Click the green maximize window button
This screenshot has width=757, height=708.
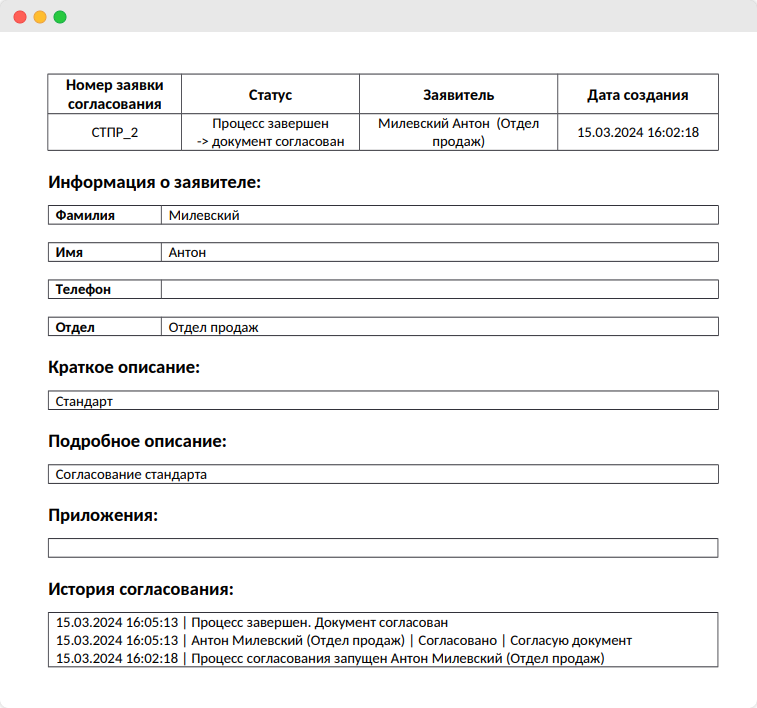pos(60,17)
